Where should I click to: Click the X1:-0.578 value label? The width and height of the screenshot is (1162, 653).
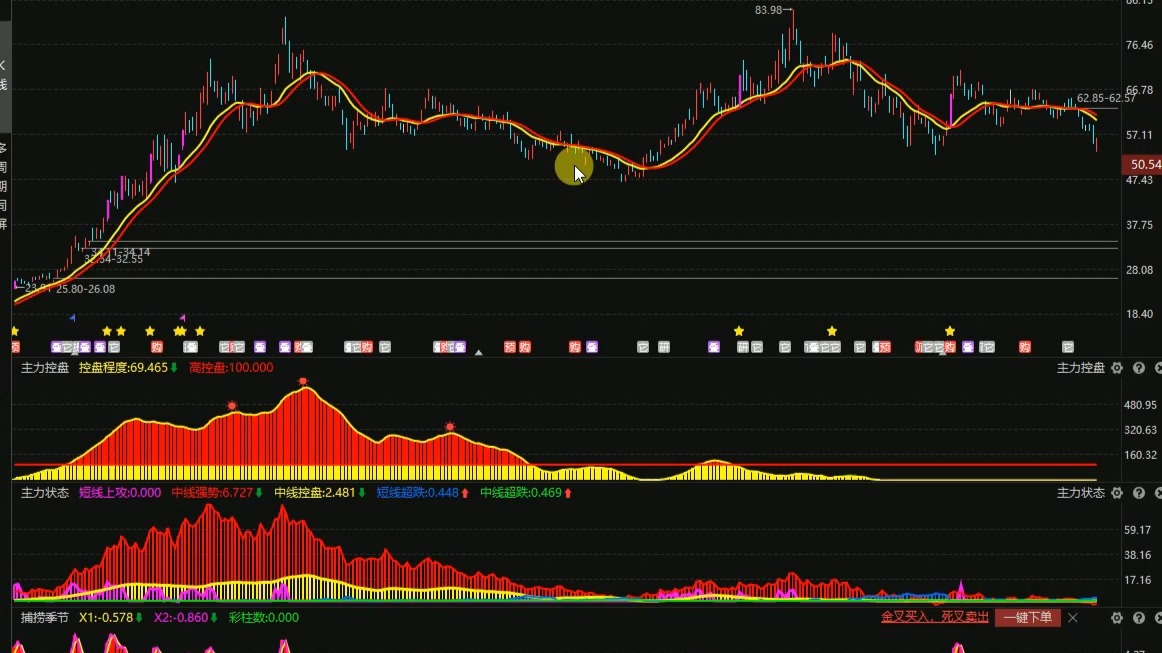[x=106, y=617]
